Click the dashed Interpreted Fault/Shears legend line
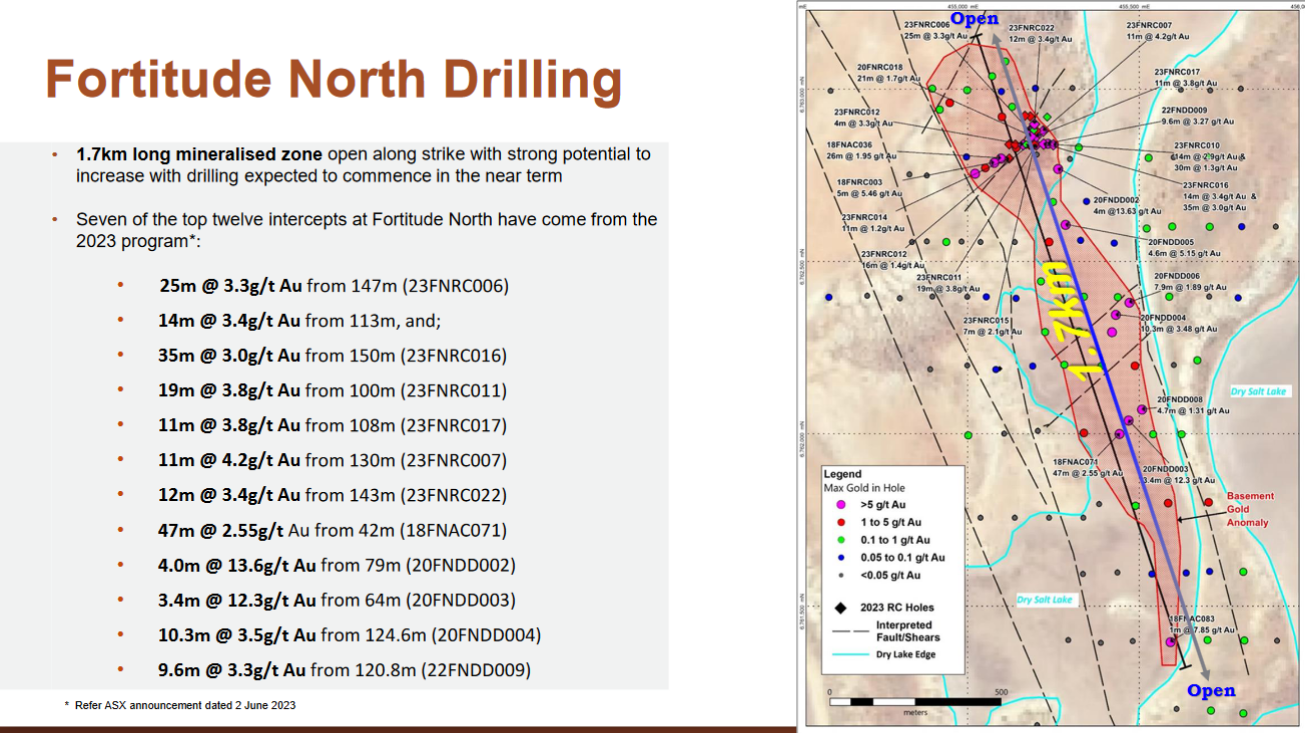1305x733 pixels. click(850, 632)
